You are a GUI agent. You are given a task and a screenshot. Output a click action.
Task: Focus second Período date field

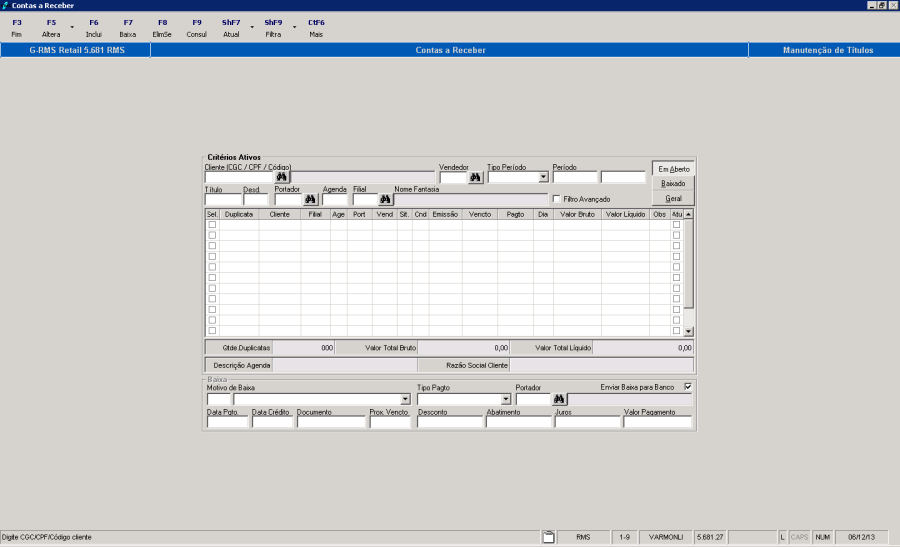(623, 177)
